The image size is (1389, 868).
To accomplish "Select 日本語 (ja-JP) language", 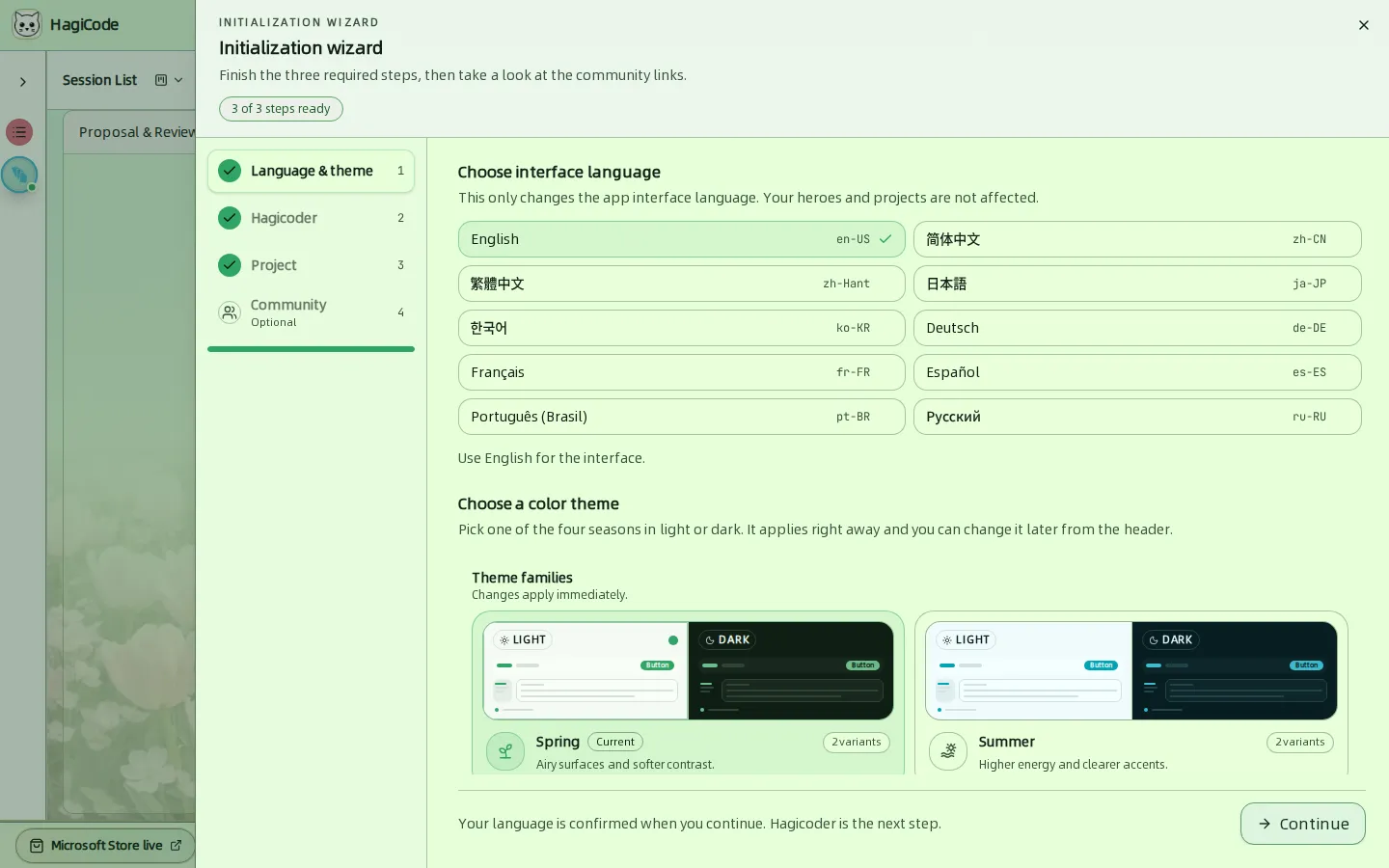I will (1137, 284).
